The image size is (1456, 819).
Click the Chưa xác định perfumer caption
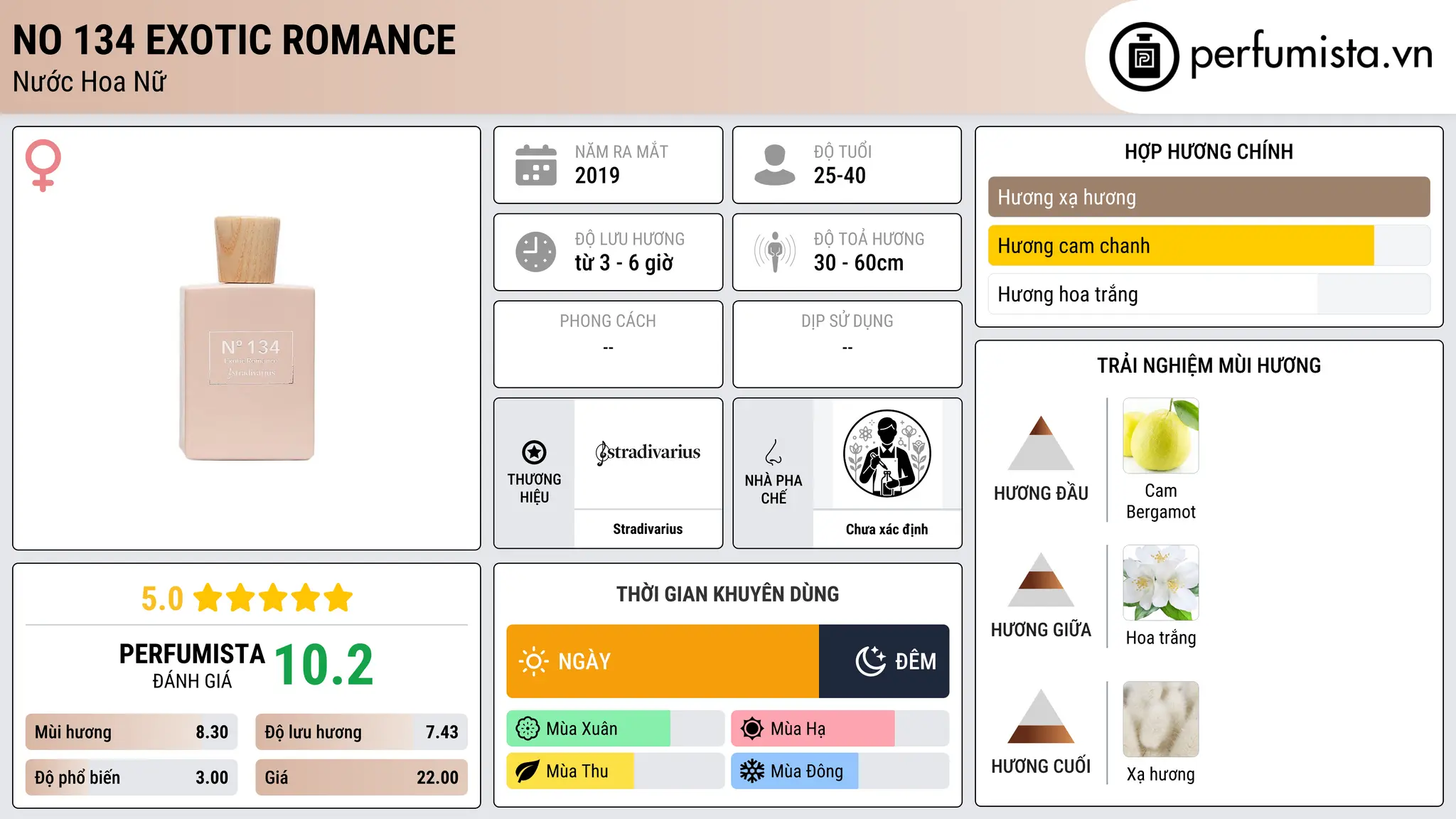point(887,529)
